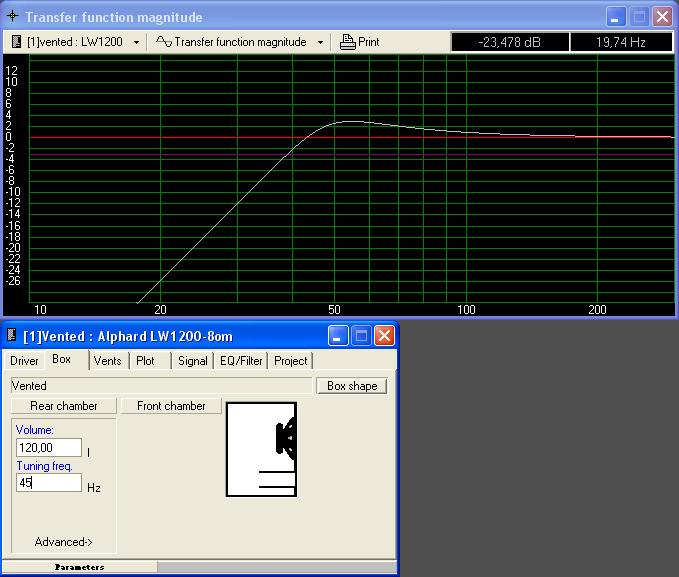This screenshot has width=679, height=577.
Task: Open the Transfer function magnitude plot dropdown
Action: pyautogui.click(x=320, y=42)
